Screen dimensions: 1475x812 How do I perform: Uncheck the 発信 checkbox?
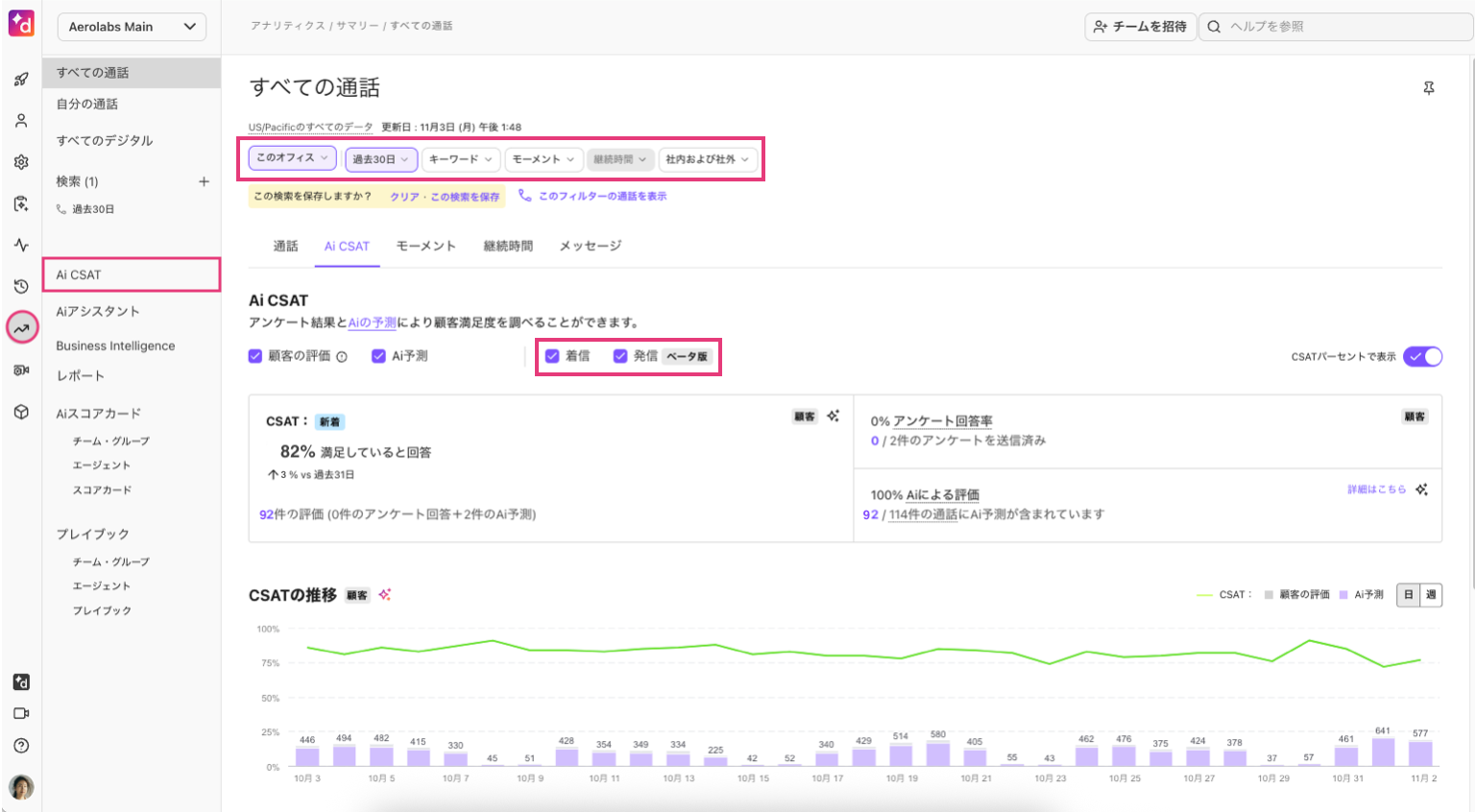coord(620,356)
